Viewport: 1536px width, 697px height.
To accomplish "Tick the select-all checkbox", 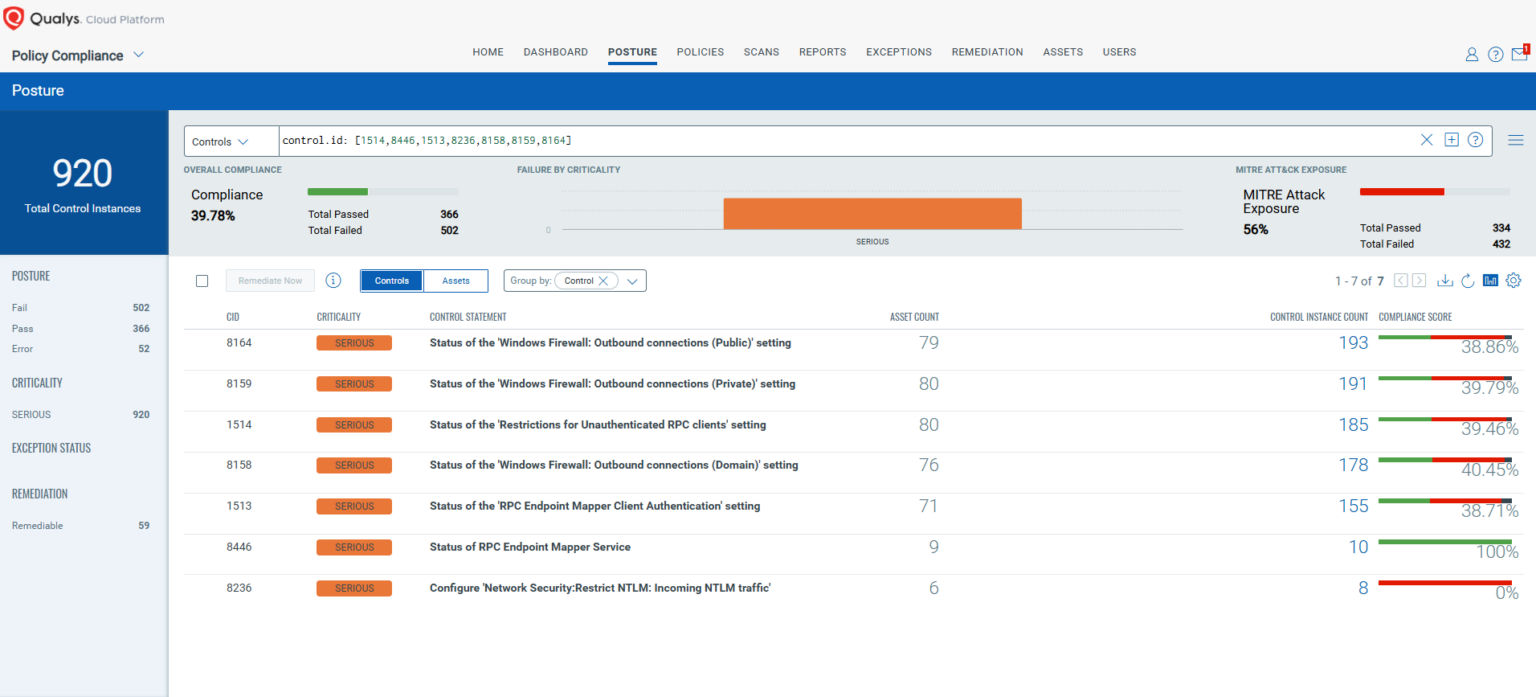I will [x=202, y=281].
